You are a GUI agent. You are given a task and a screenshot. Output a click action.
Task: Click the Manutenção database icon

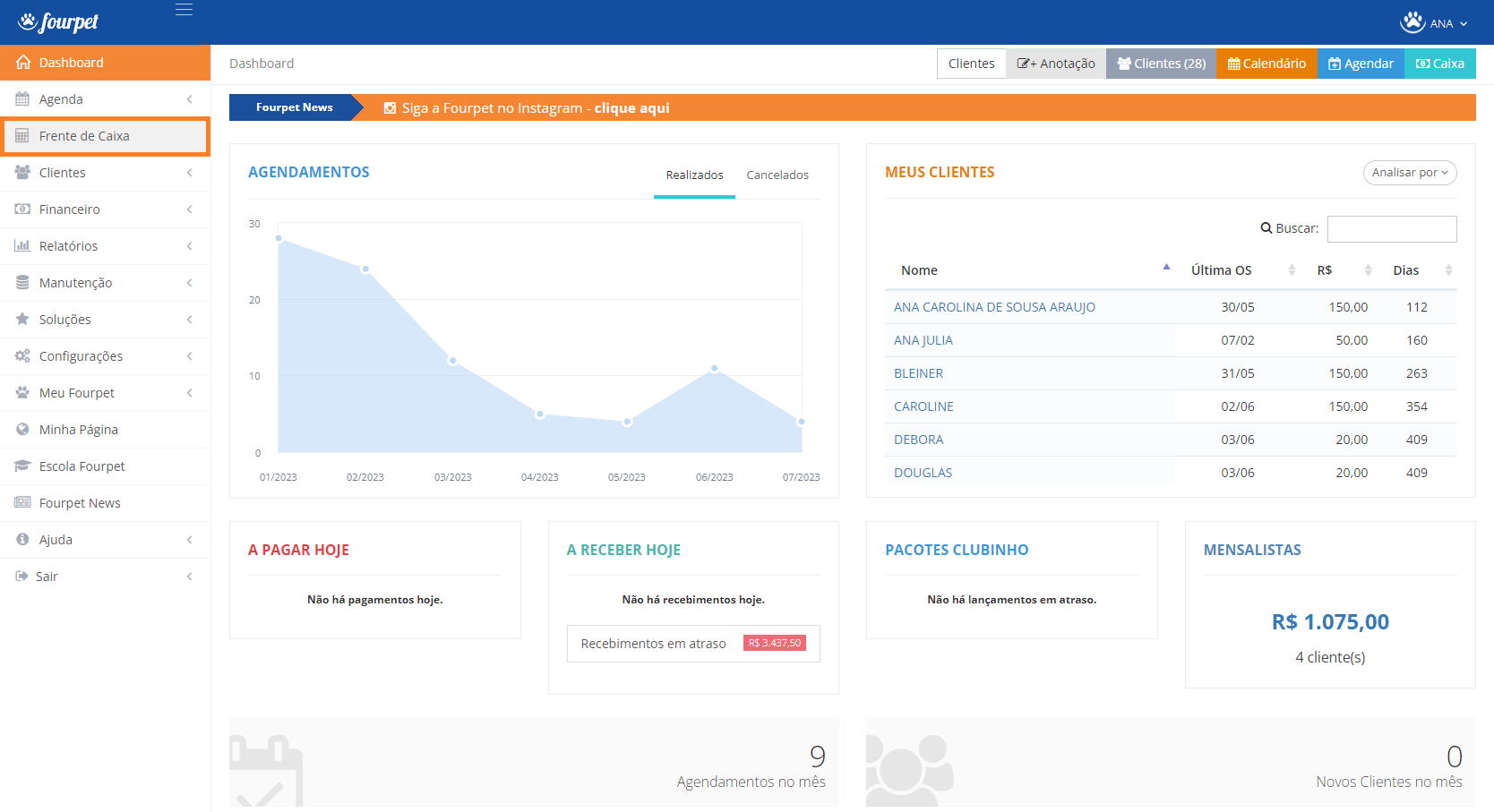[22, 283]
